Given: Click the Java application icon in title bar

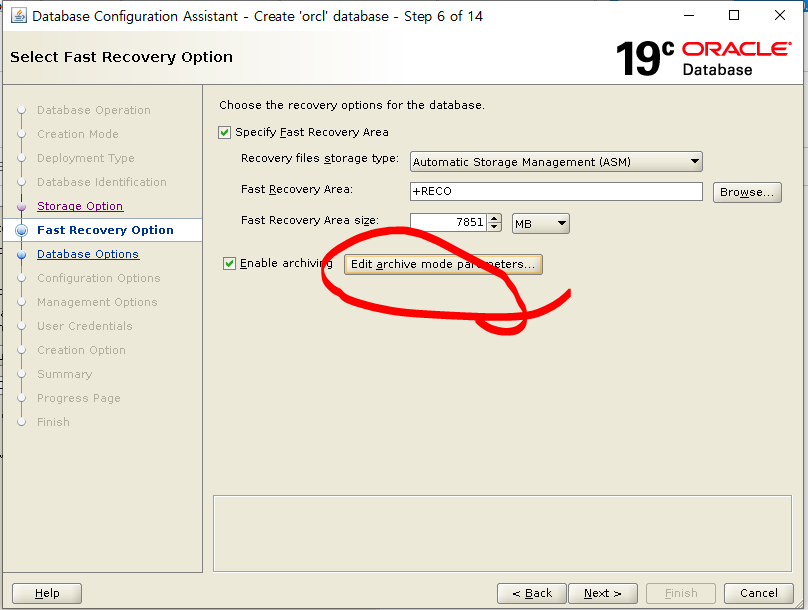Looking at the screenshot, I should (x=19, y=15).
